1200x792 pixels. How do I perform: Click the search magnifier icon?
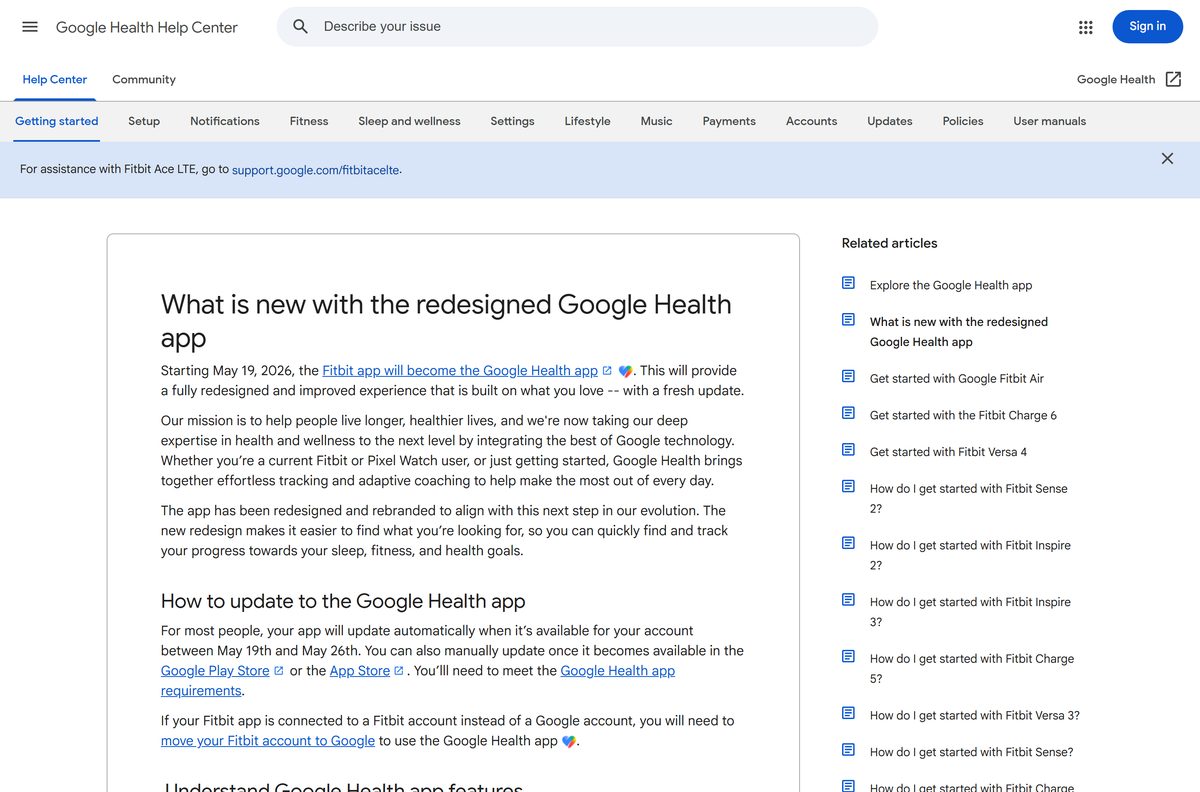(300, 27)
